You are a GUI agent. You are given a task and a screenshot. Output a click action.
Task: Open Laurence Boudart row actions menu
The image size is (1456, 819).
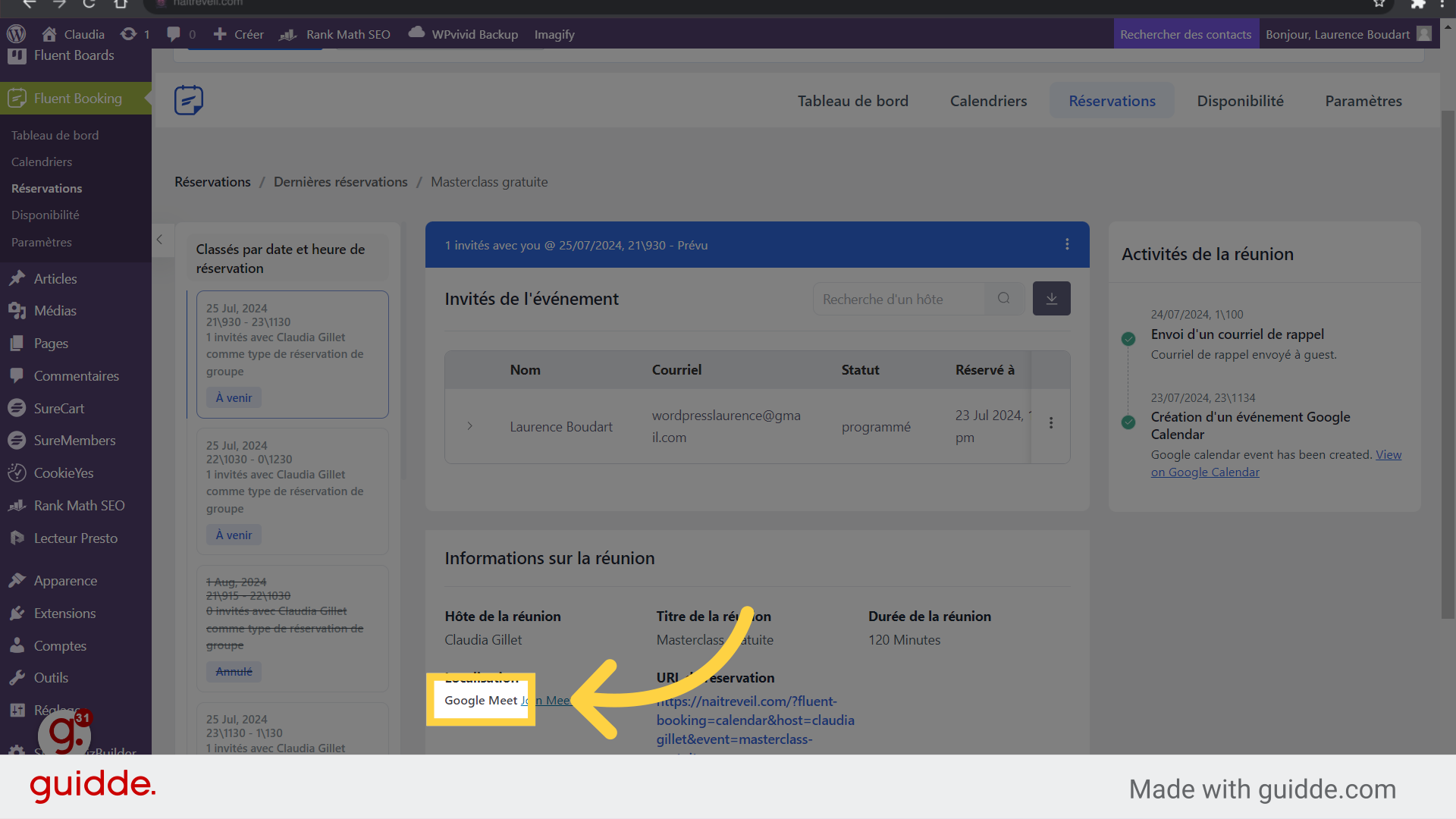(1051, 423)
